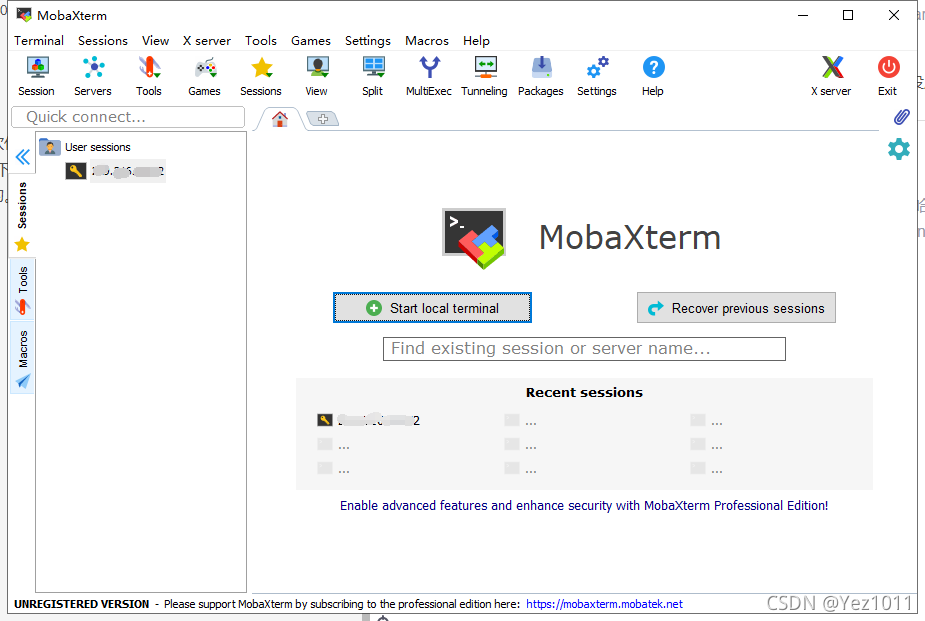Open the mobaxterm.mobatek.net link
The width and height of the screenshot is (925, 621).
click(604, 604)
